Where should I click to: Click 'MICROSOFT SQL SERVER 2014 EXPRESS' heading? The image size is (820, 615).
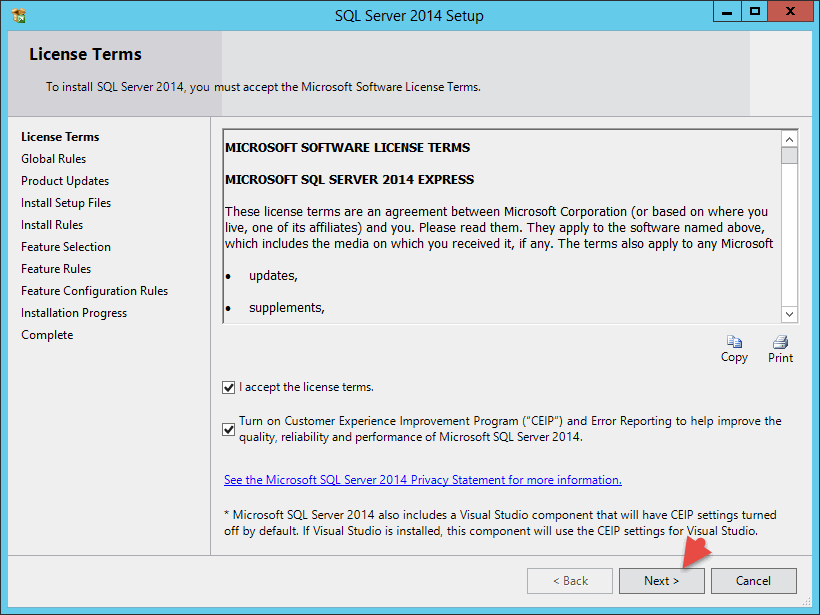(x=349, y=179)
